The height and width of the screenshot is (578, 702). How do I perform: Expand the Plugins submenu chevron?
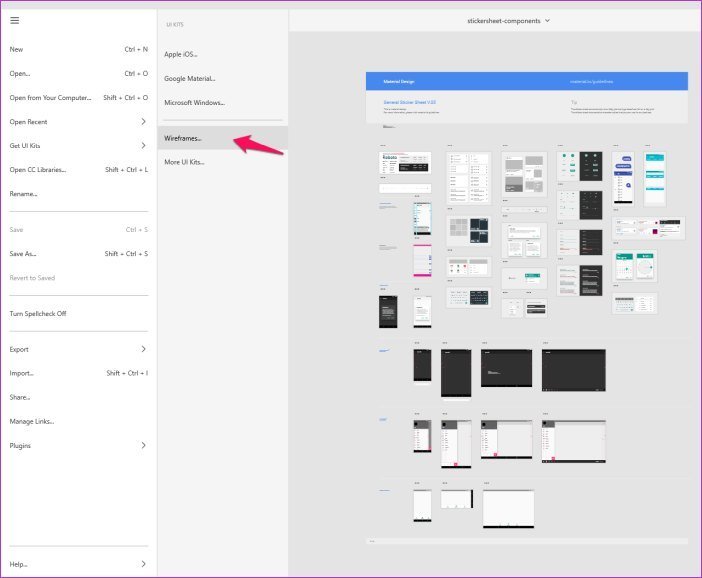pos(143,445)
